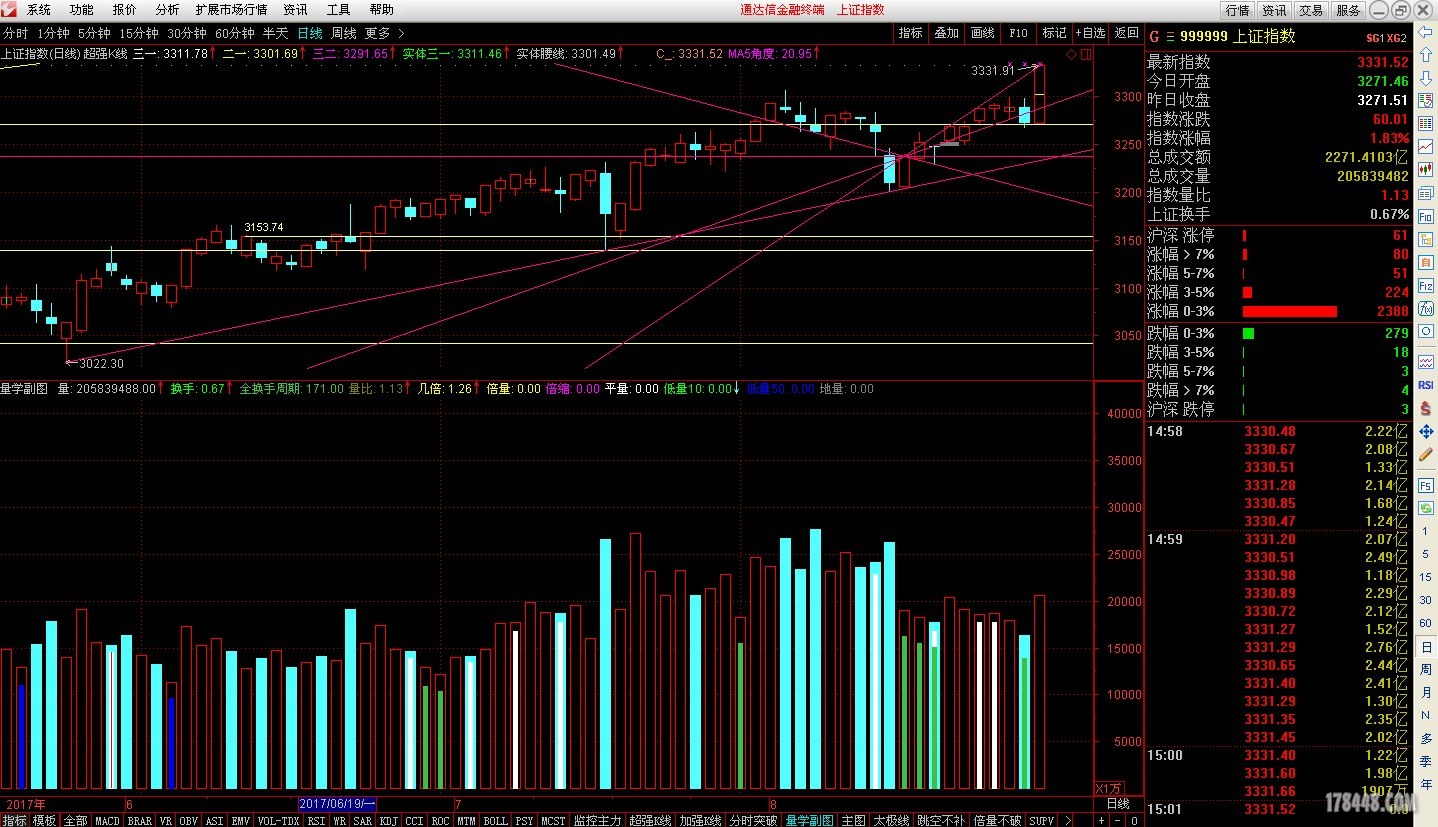Click the circle icon in right sidebar

1425,330
